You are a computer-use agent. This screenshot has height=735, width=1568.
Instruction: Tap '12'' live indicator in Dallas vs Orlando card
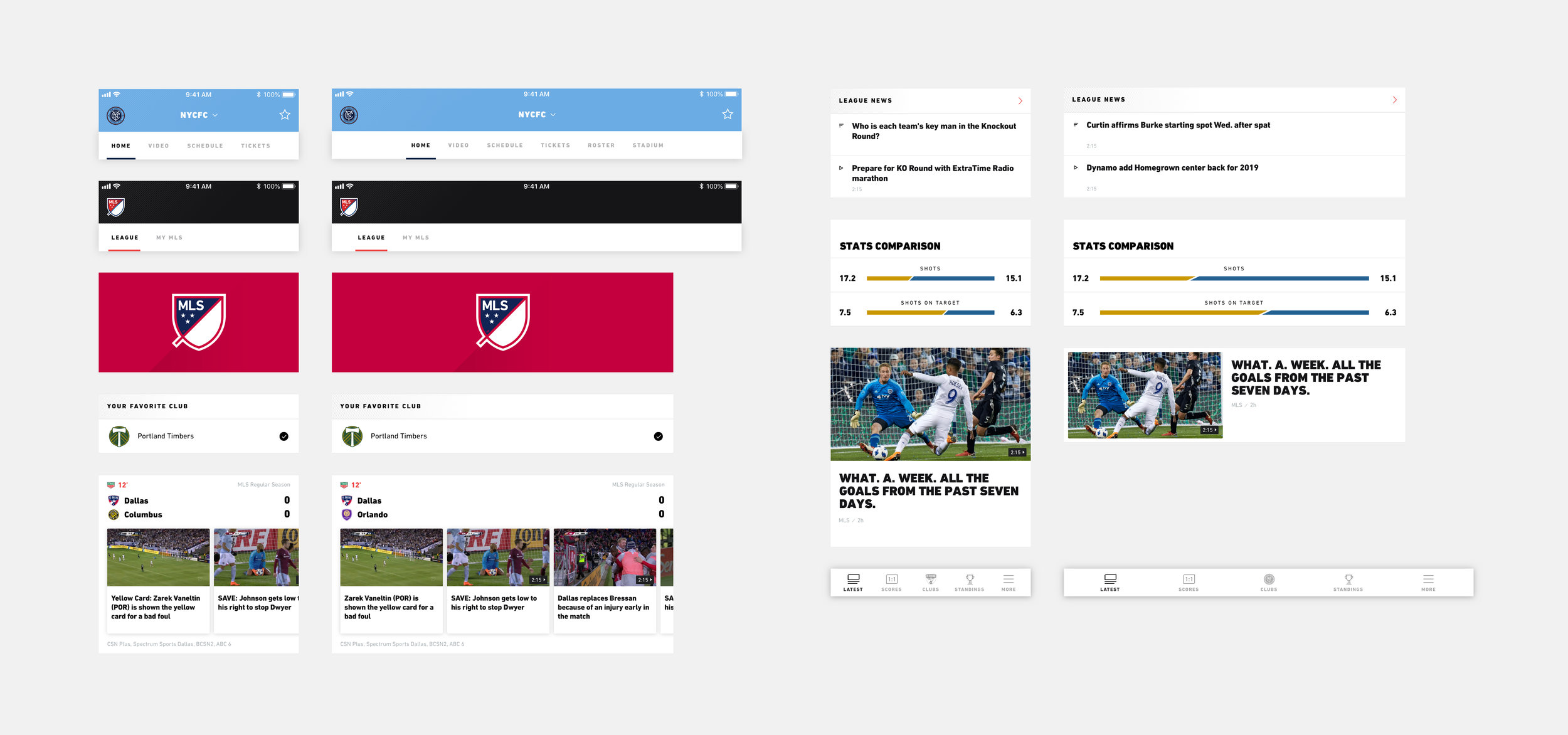point(356,485)
